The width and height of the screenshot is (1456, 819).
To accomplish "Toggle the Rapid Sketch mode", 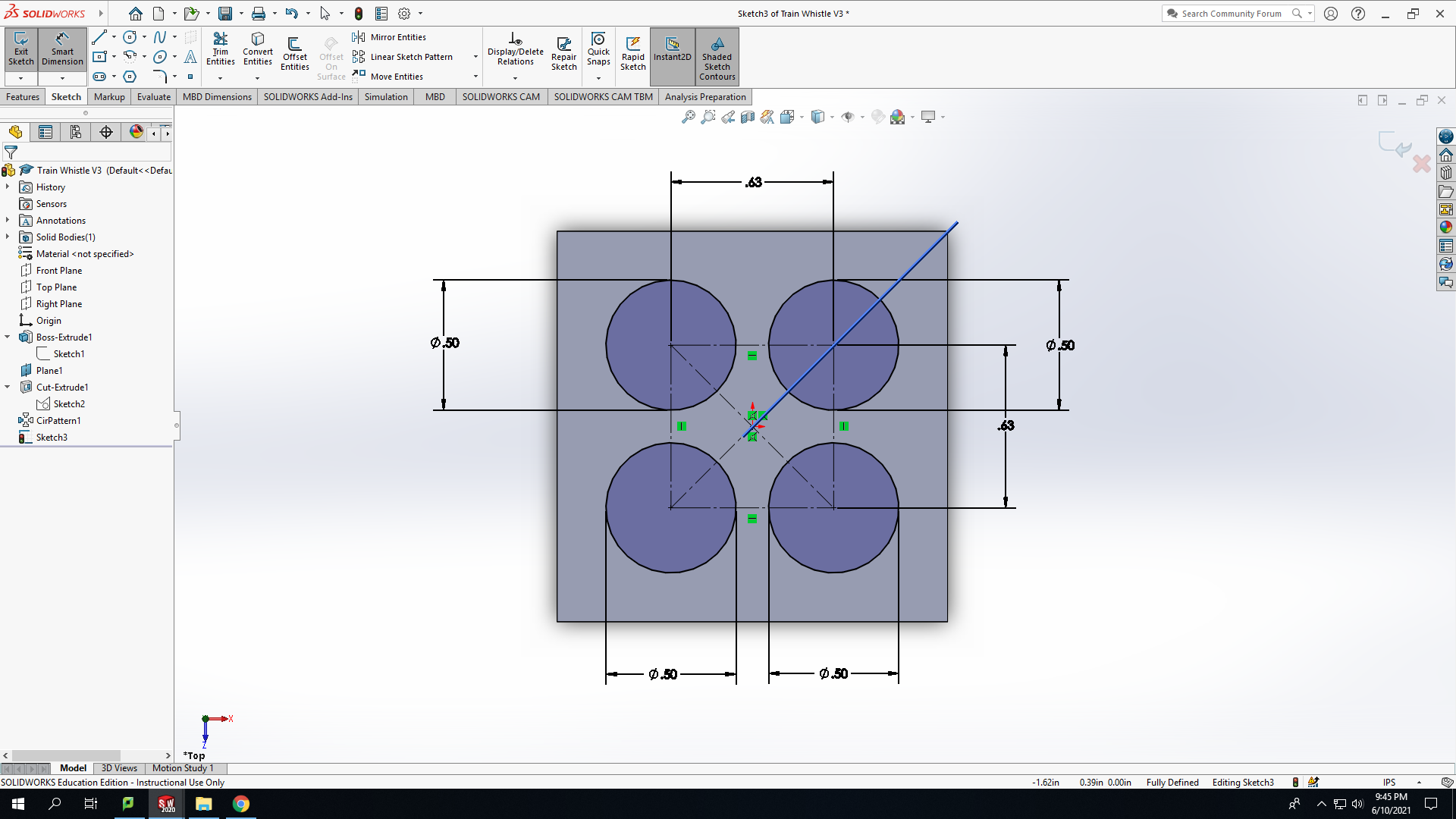I will (632, 53).
